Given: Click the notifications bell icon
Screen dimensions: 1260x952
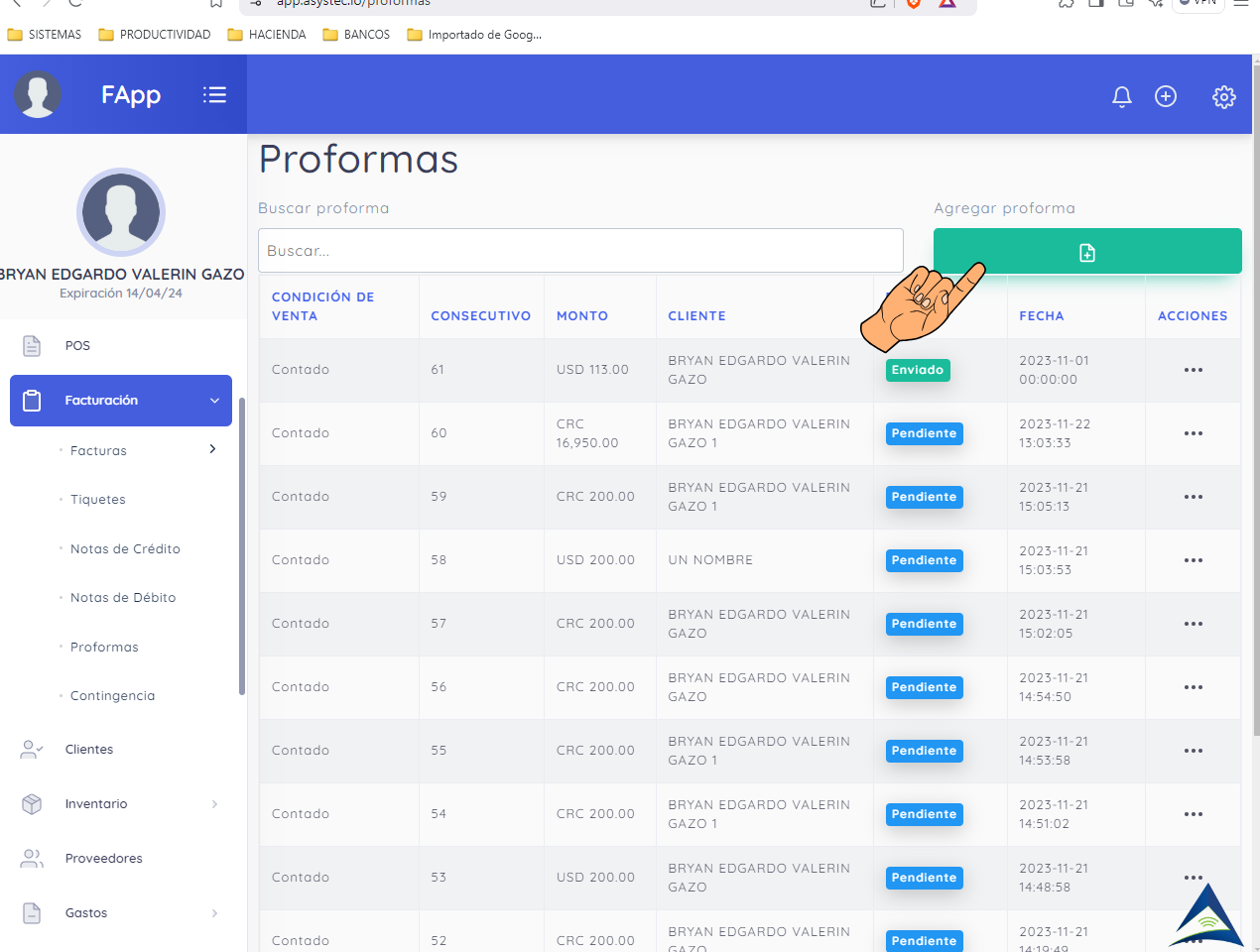Looking at the screenshot, I should (1122, 96).
